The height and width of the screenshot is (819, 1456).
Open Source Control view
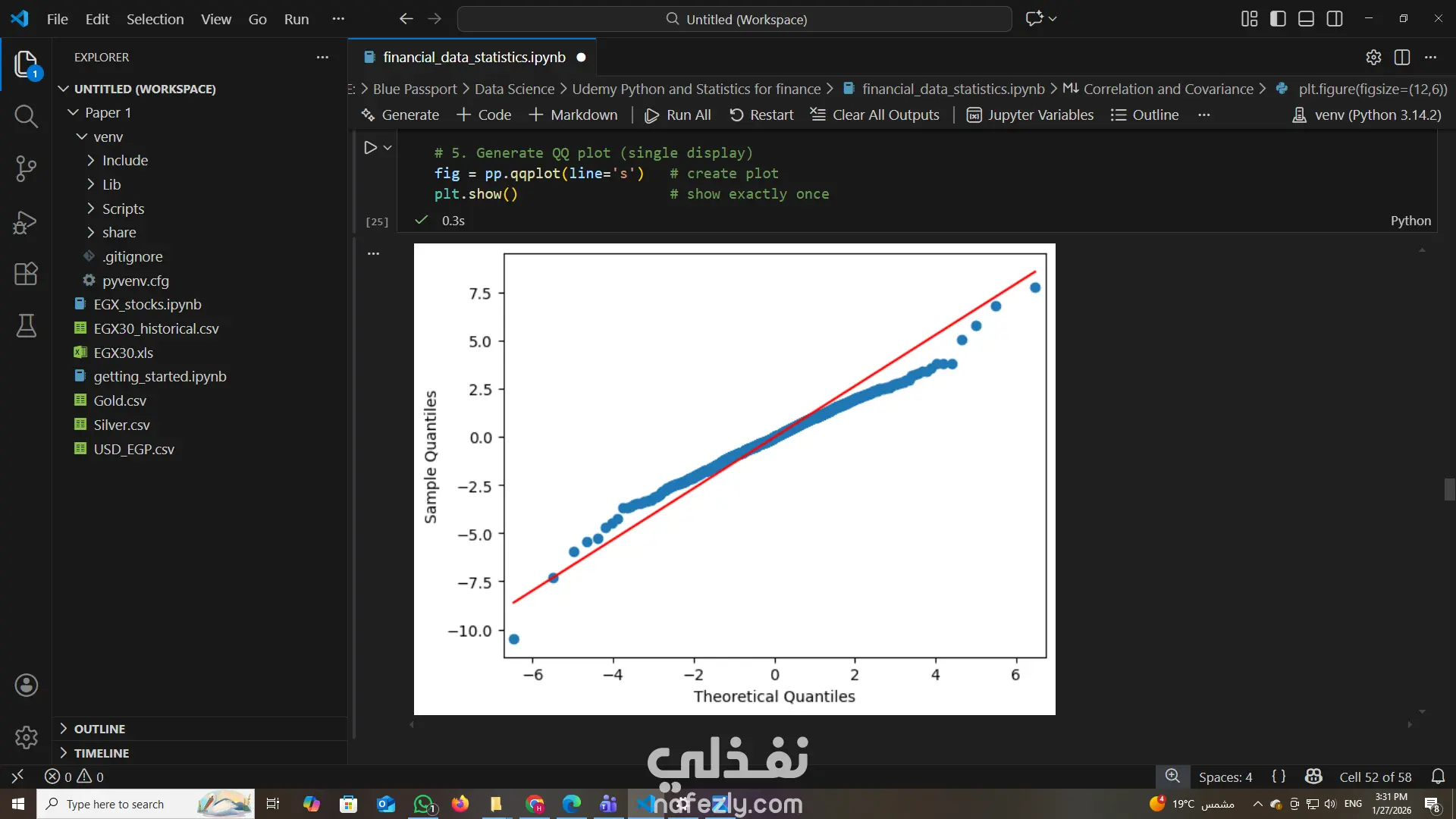pos(26,168)
